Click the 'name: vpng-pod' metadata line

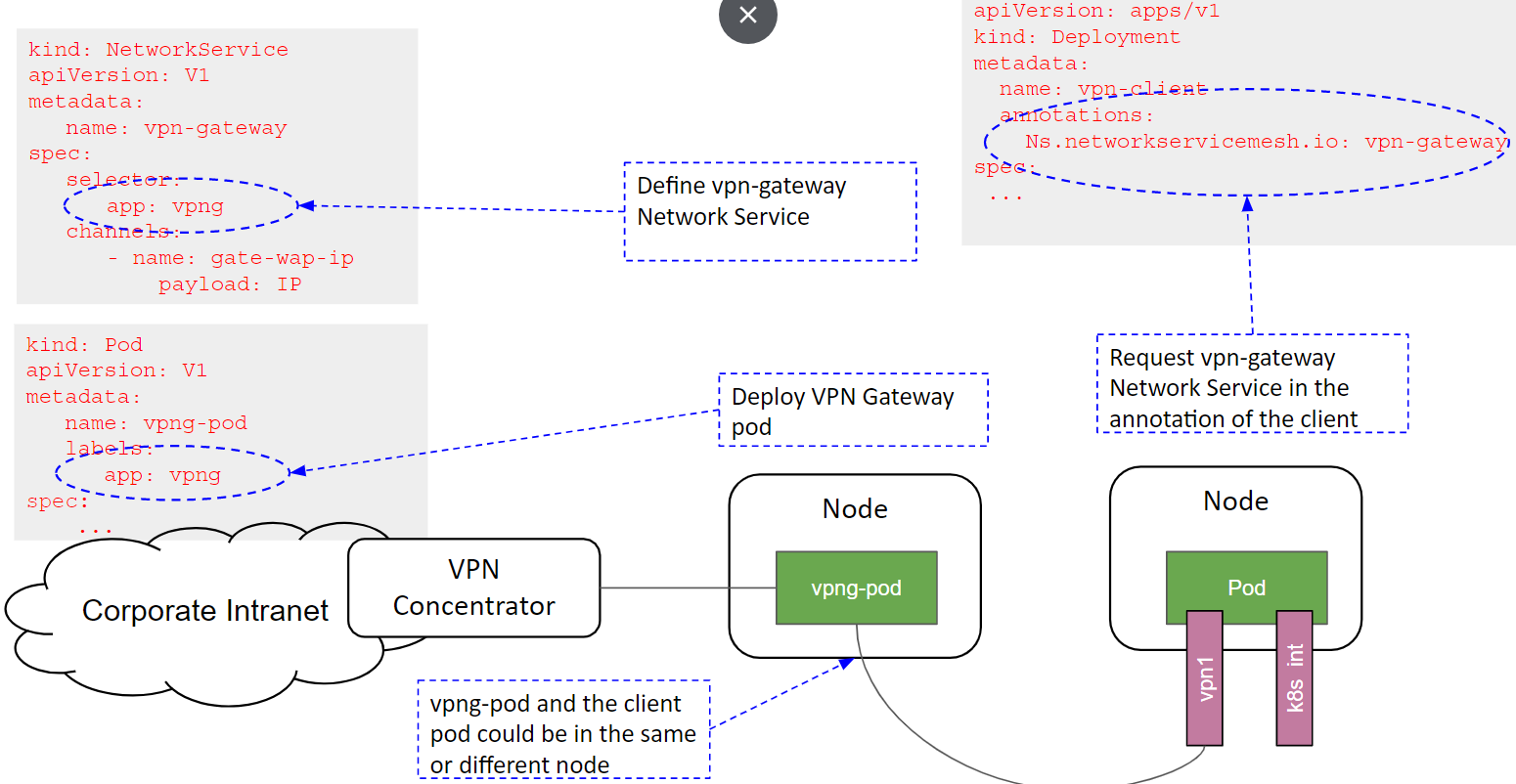[156, 423]
